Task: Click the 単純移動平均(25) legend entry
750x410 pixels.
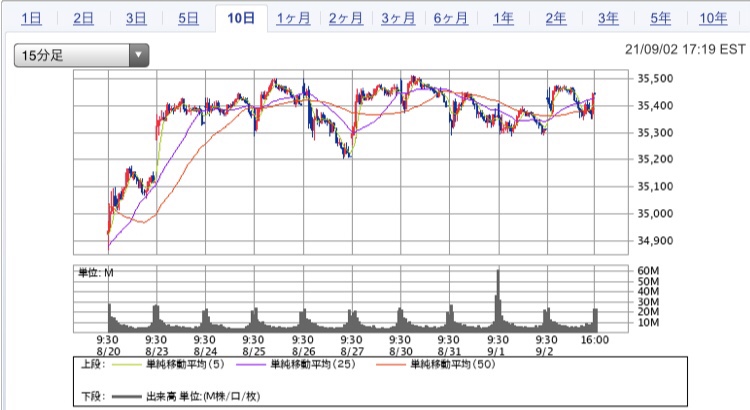Action: pos(313,365)
